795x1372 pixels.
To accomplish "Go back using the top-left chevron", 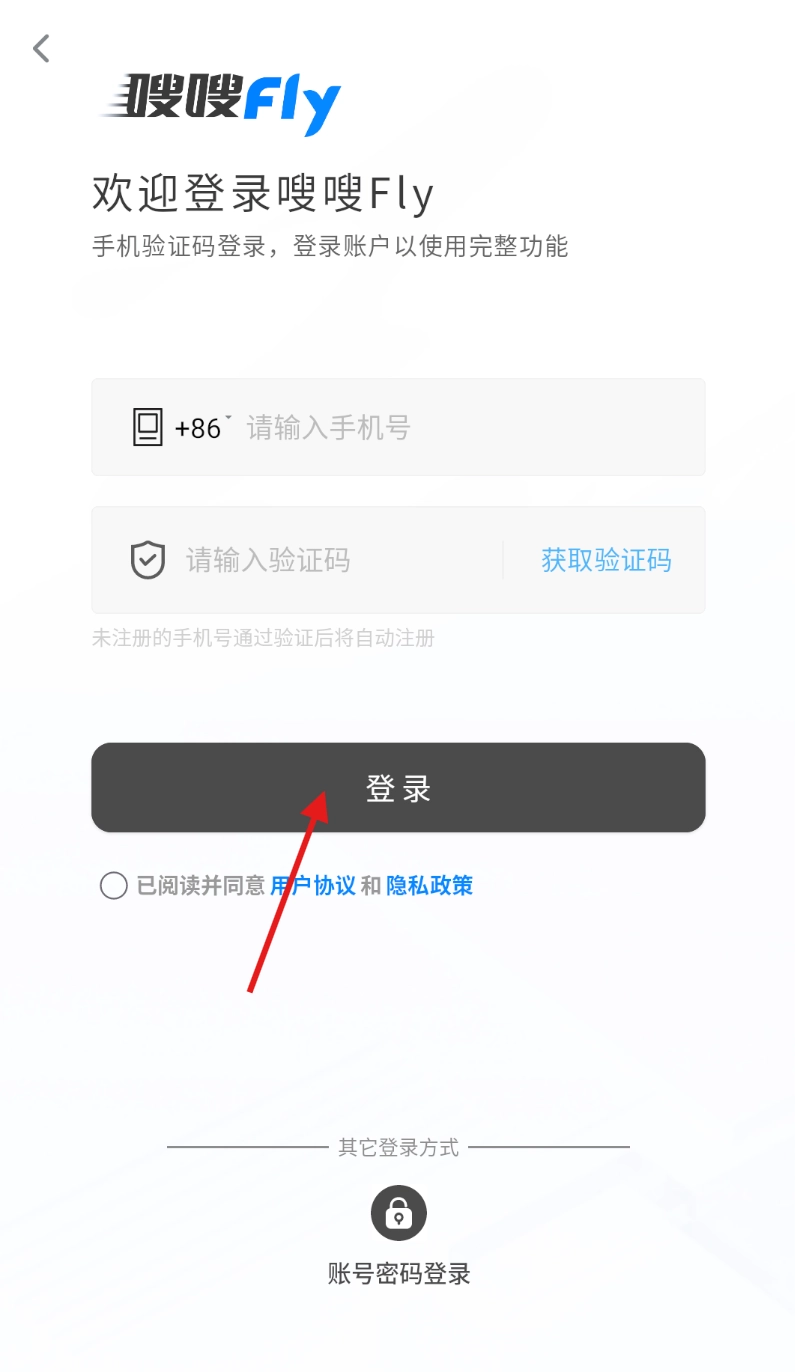I will [x=41, y=48].
